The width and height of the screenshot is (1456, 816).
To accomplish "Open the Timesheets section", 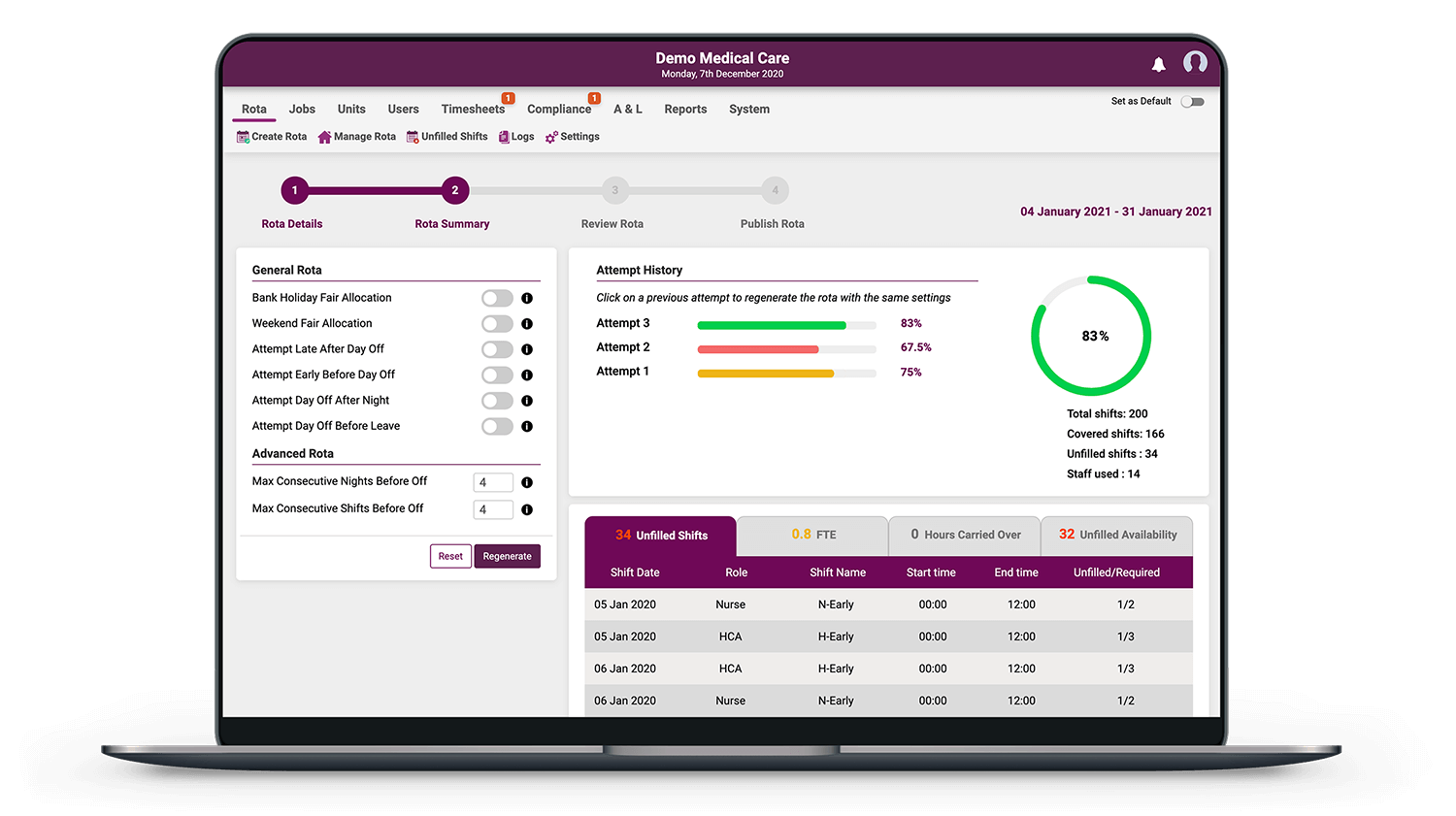I will (473, 109).
